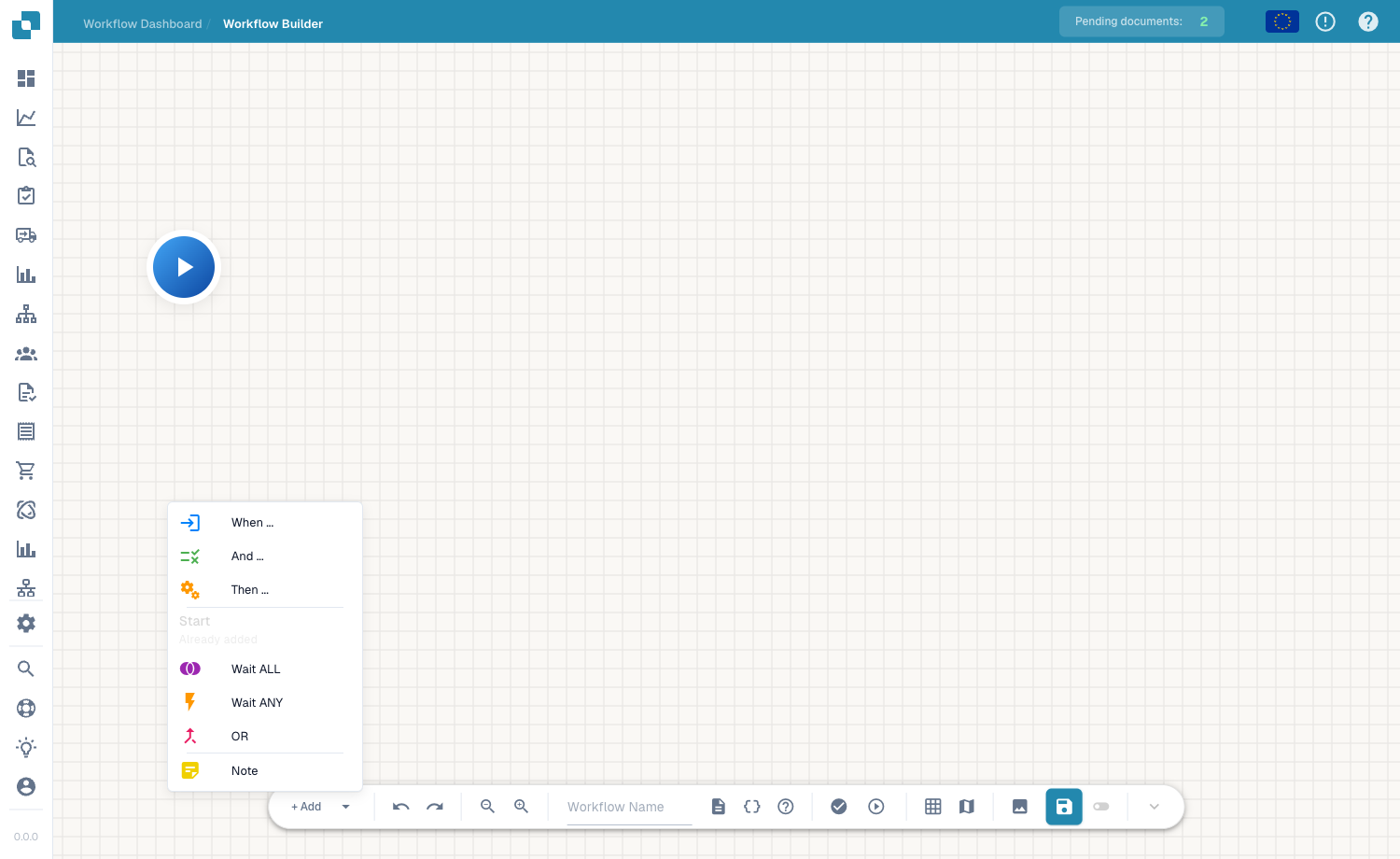Viewport: 1400px width, 859px height.
Task: Open the user account icon in sidebar
Action: [26, 786]
